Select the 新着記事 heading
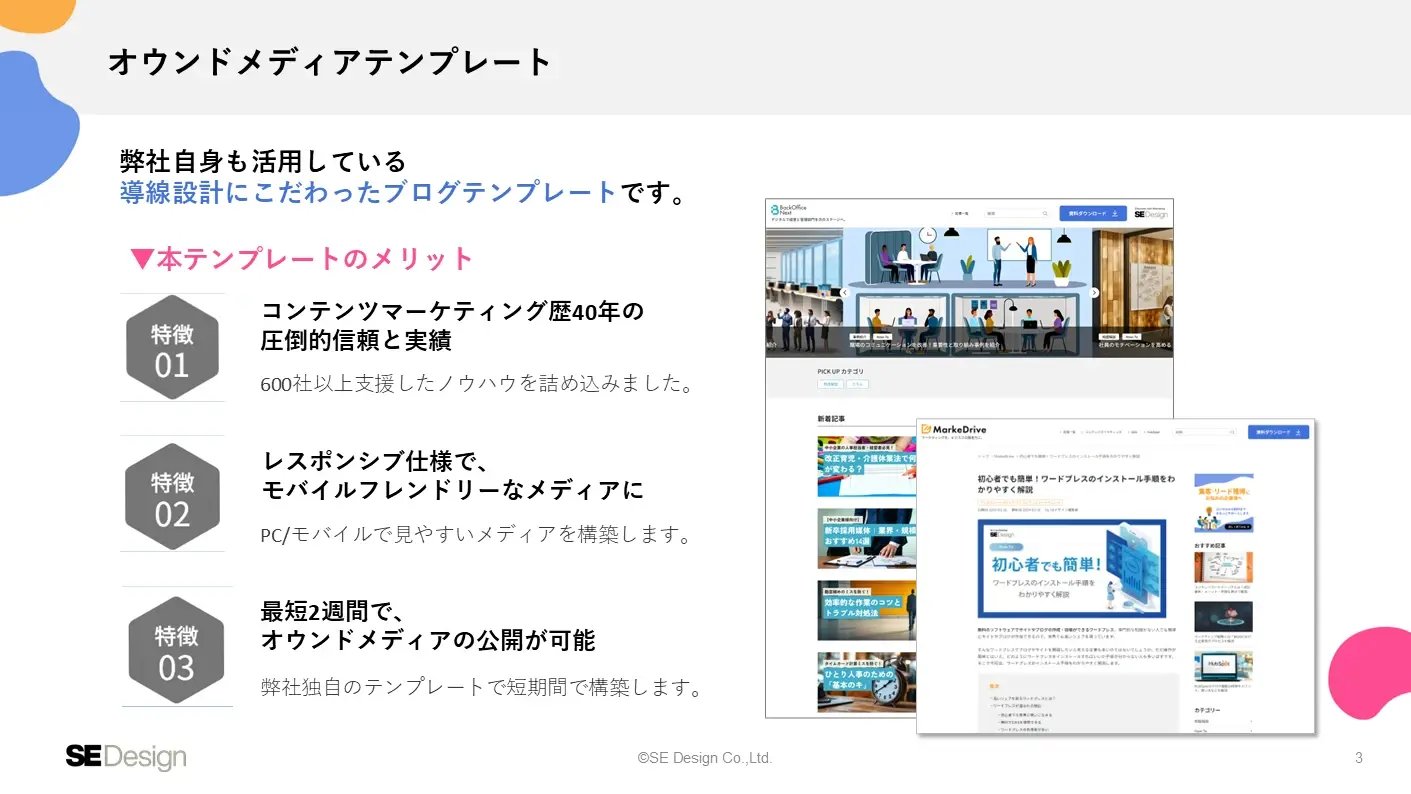The width and height of the screenshot is (1411, 794). (831, 419)
